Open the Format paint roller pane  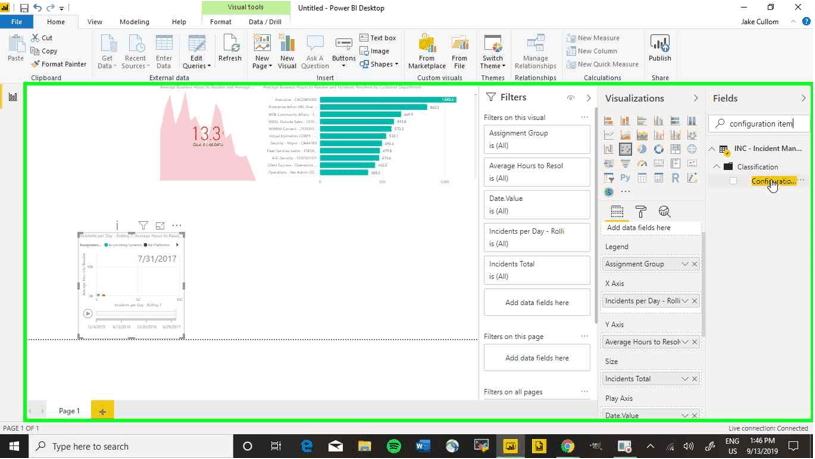(641, 212)
